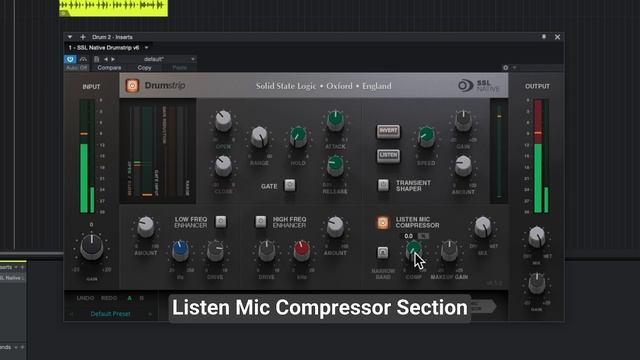Click the Compare button
This screenshot has height=360, width=640.
tap(109, 68)
